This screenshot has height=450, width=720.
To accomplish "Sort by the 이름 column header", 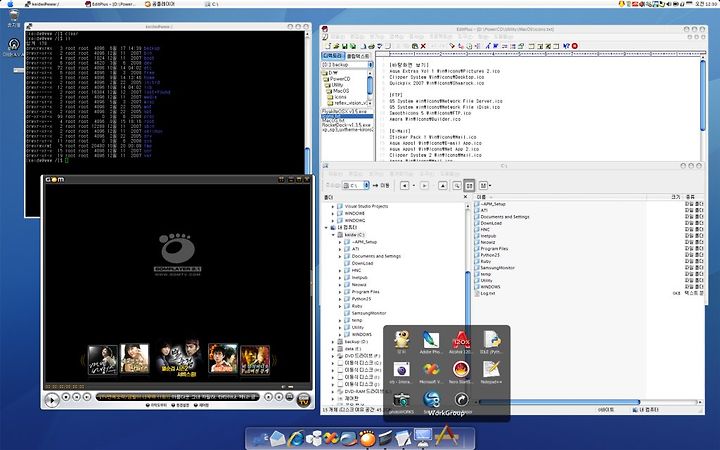I will (560, 197).
